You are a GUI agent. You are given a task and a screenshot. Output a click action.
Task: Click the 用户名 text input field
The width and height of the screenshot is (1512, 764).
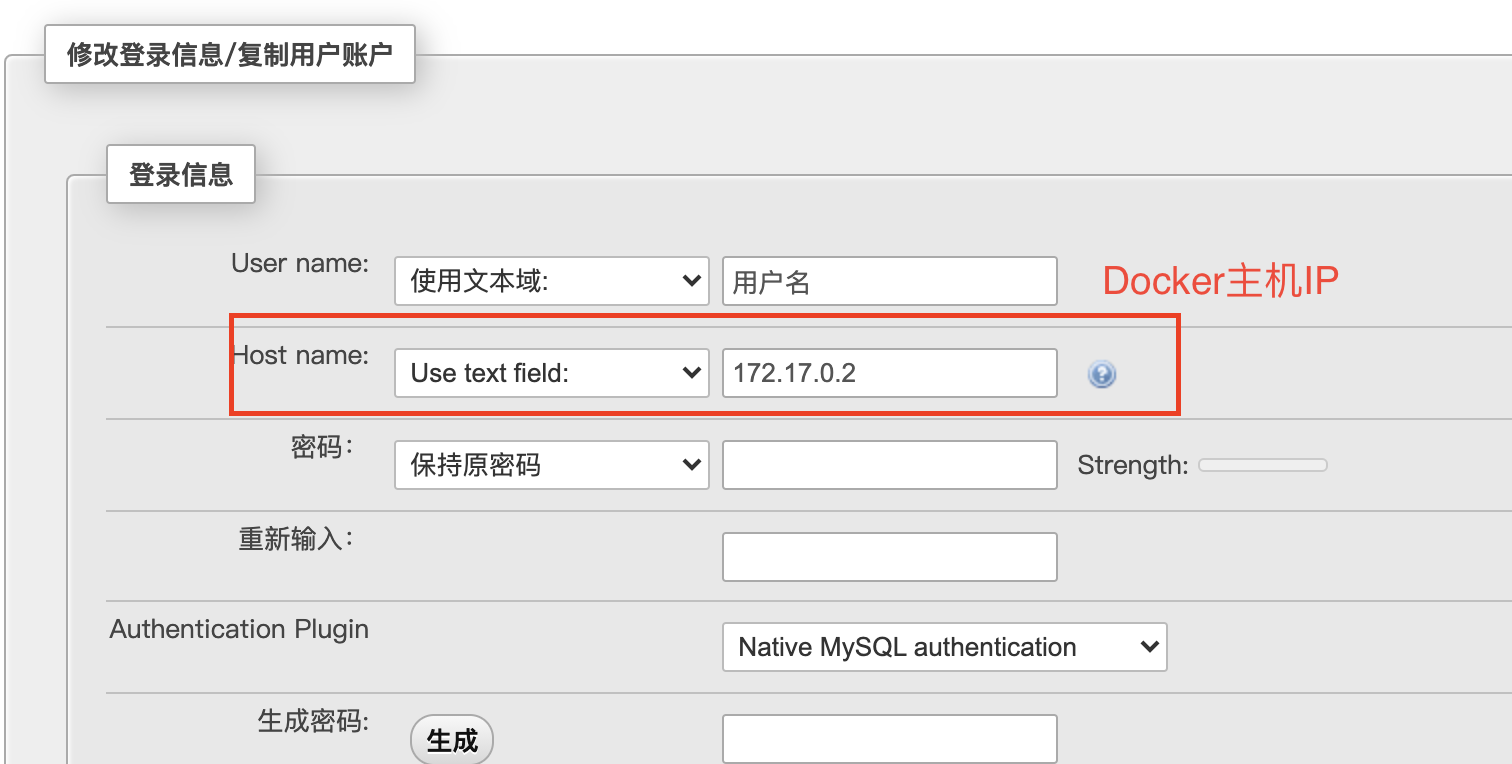[889, 282]
